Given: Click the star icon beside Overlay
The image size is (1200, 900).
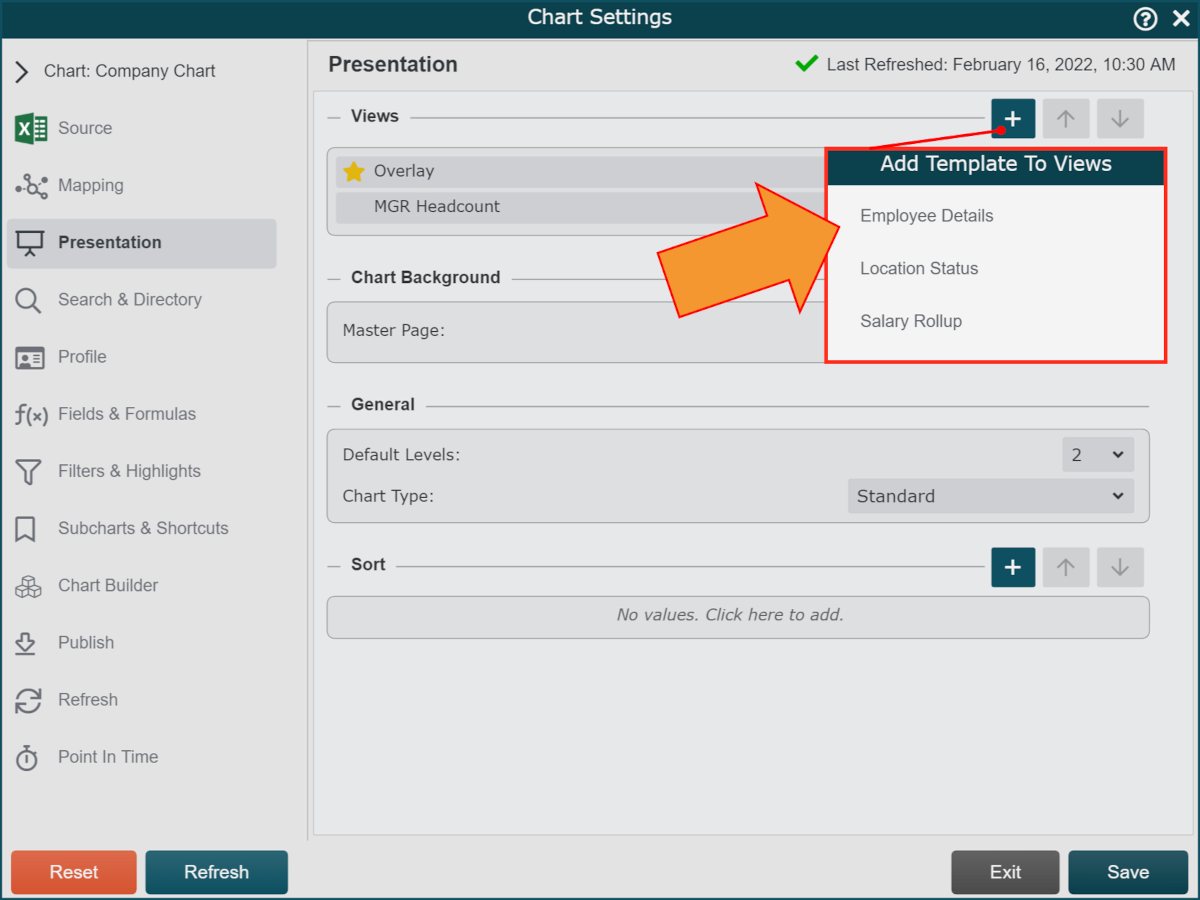Looking at the screenshot, I should pos(354,171).
